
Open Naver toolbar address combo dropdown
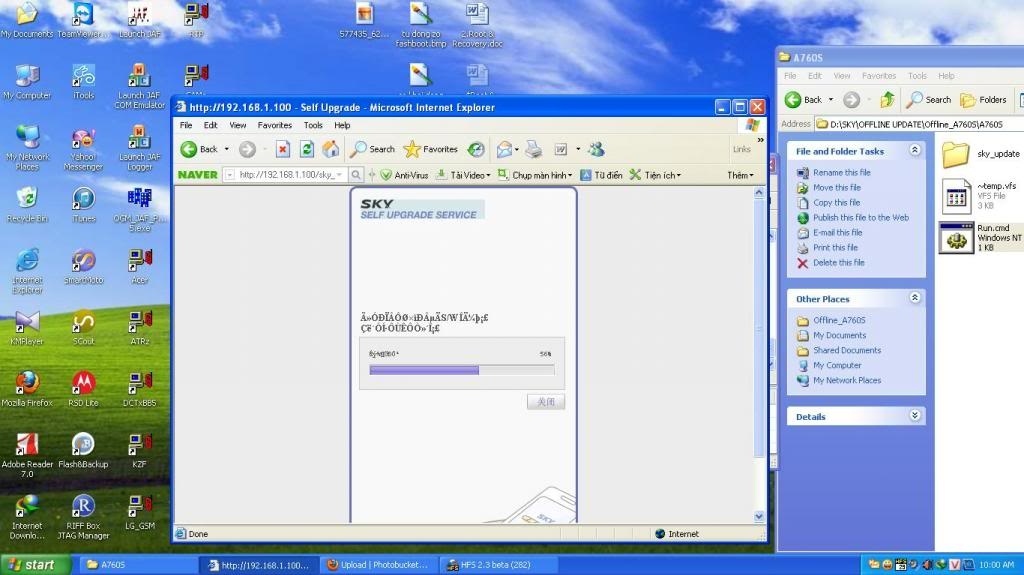click(339, 175)
